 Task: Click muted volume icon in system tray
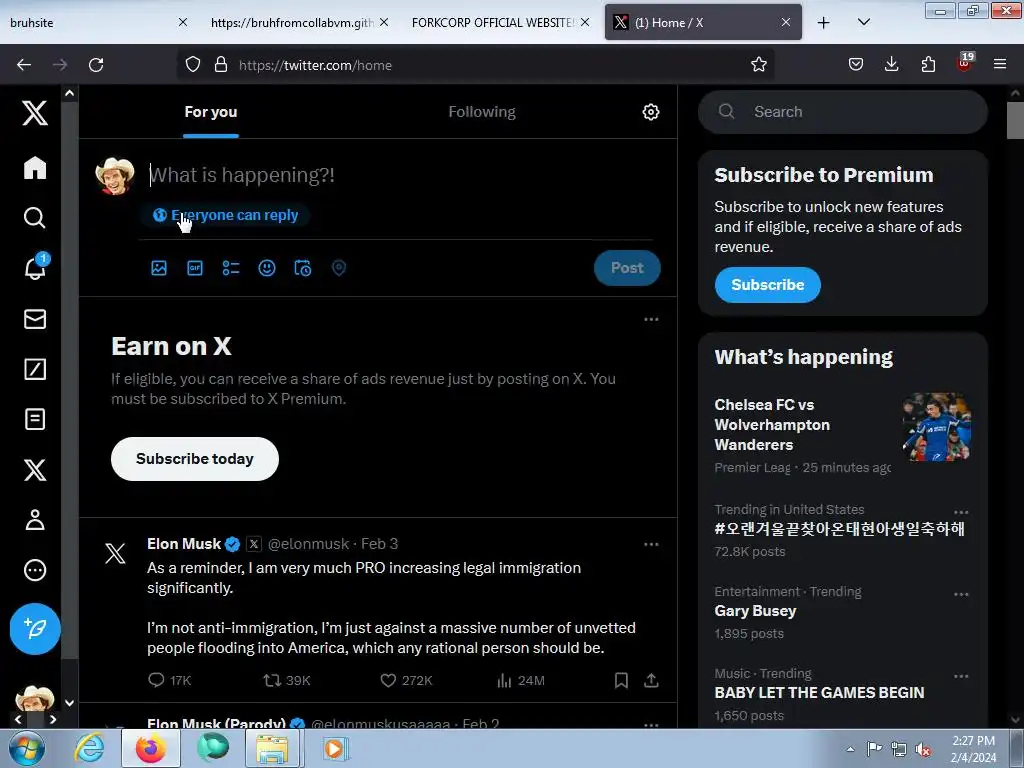pos(923,750)
